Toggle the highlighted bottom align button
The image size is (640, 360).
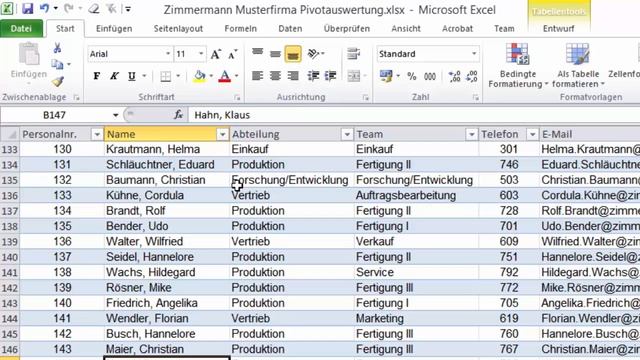pyautogui.click(x=293, y=54)
